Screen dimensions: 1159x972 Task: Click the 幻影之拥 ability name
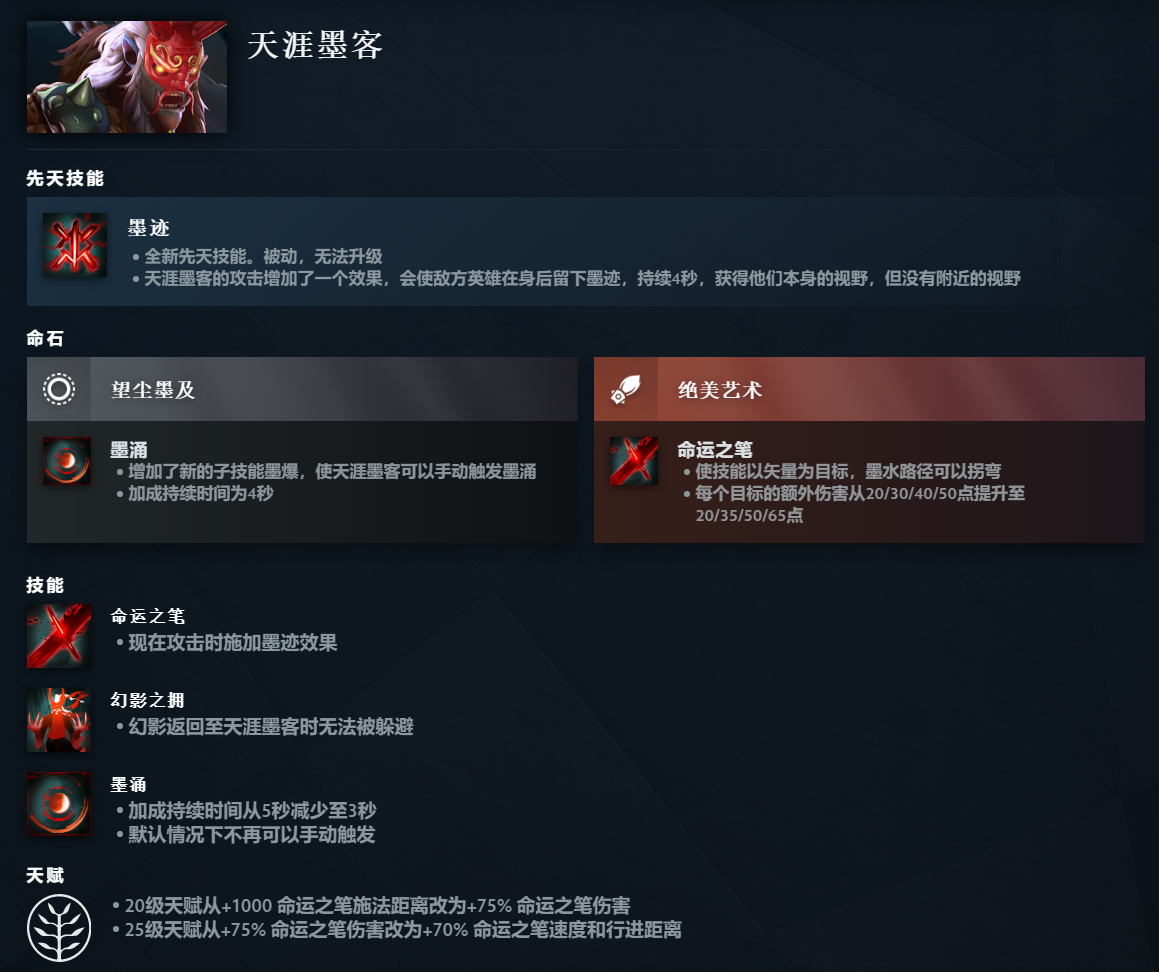147,700
